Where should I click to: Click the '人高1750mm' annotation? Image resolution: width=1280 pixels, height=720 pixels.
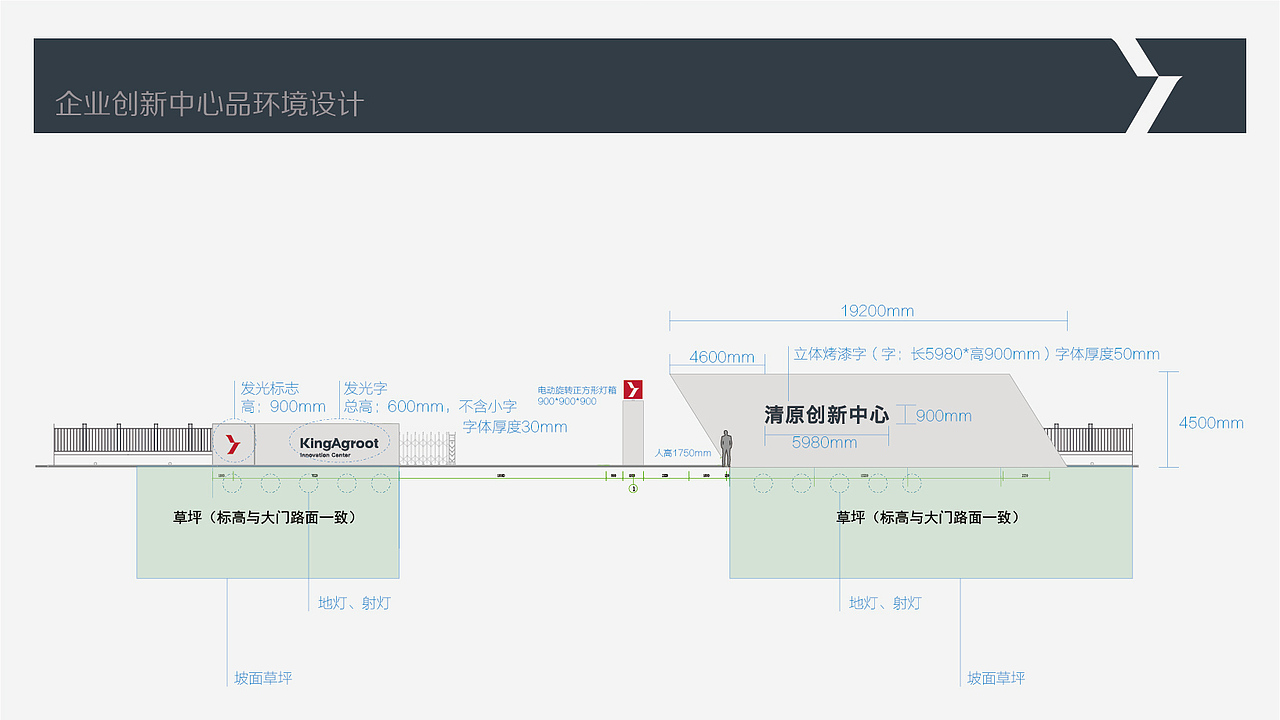[x=683, y=453]
